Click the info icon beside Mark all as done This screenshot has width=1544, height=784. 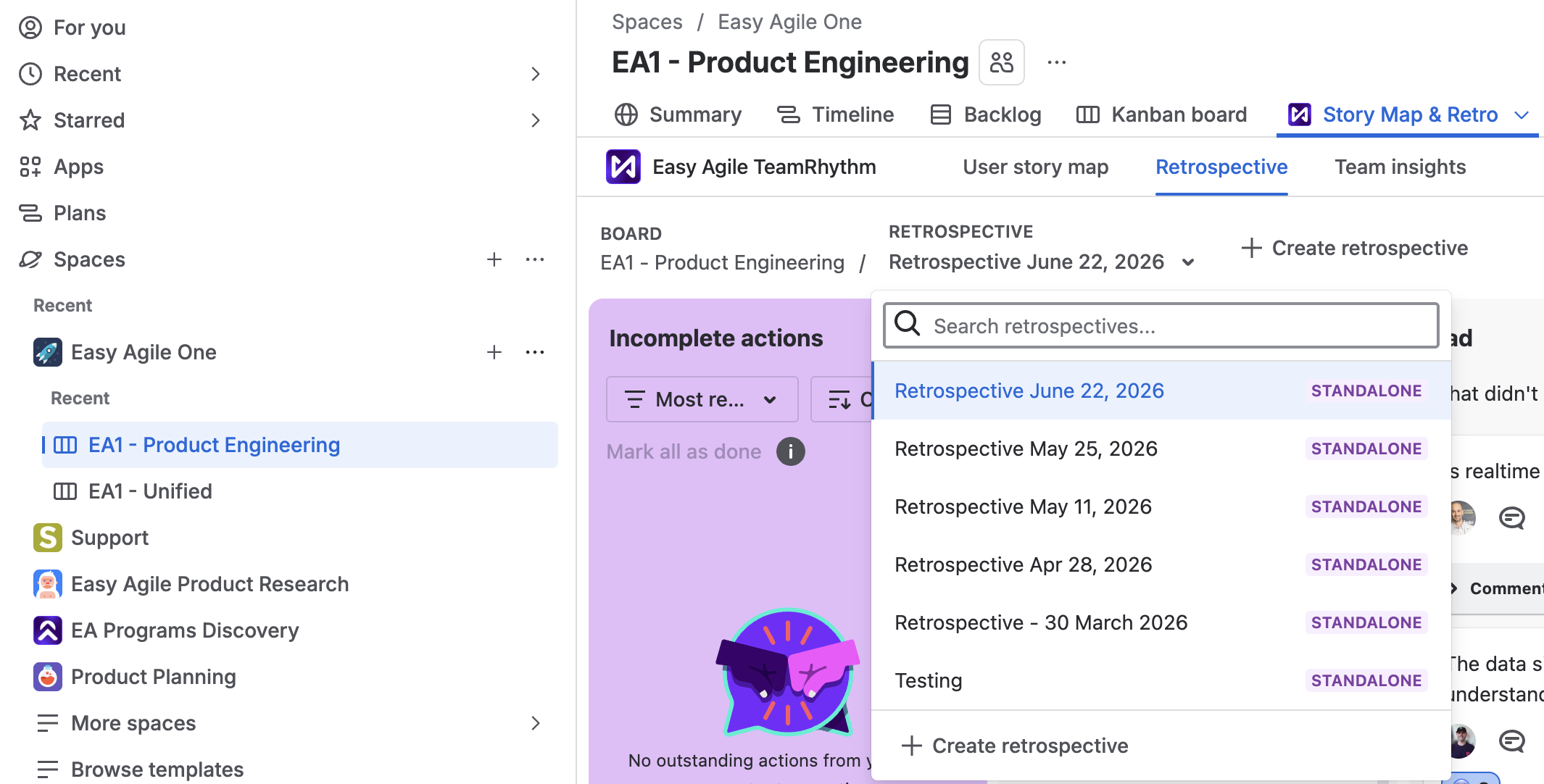coord(791,451)
